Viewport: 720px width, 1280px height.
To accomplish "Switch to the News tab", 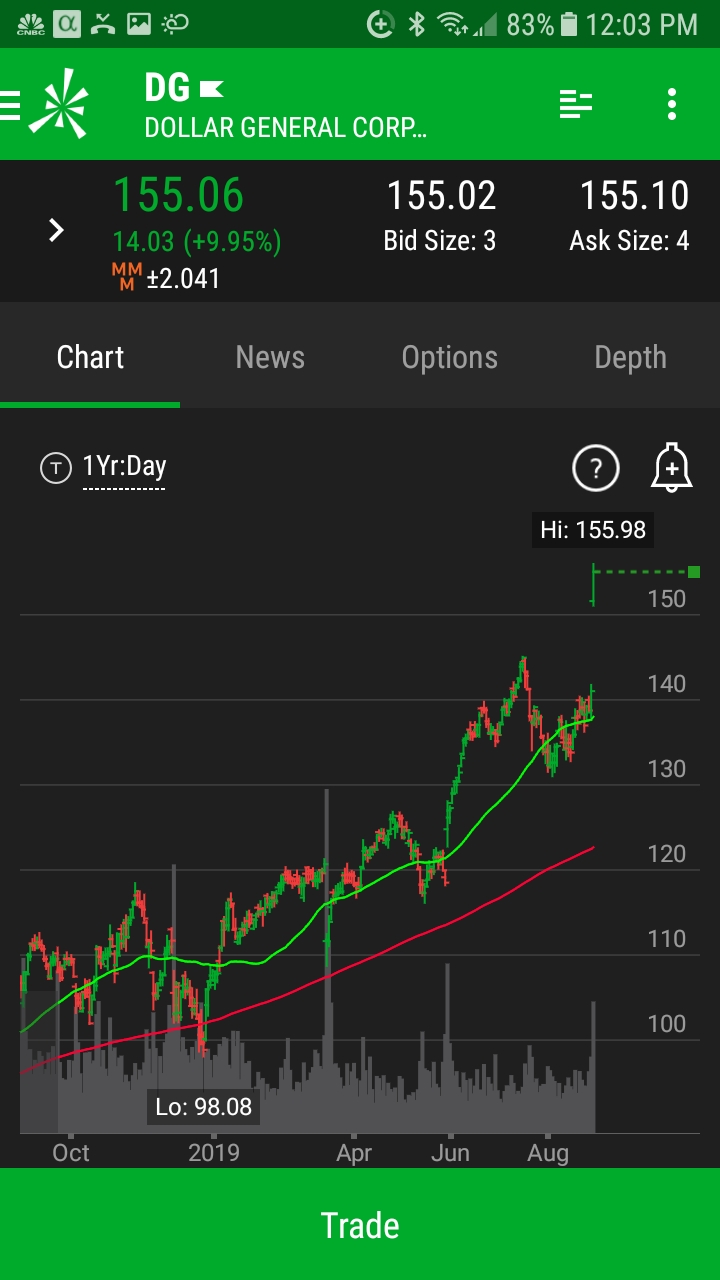I will (x=270, y=358).
